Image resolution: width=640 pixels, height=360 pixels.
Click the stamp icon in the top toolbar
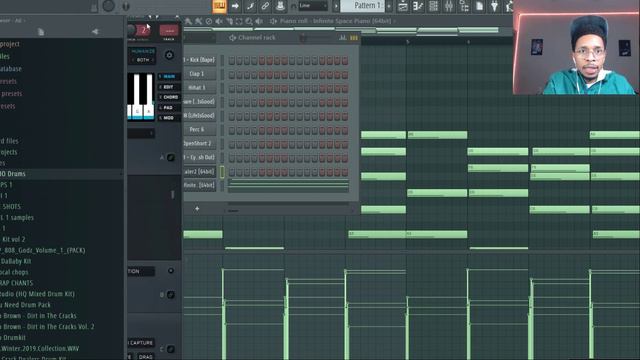pos(280,6)
